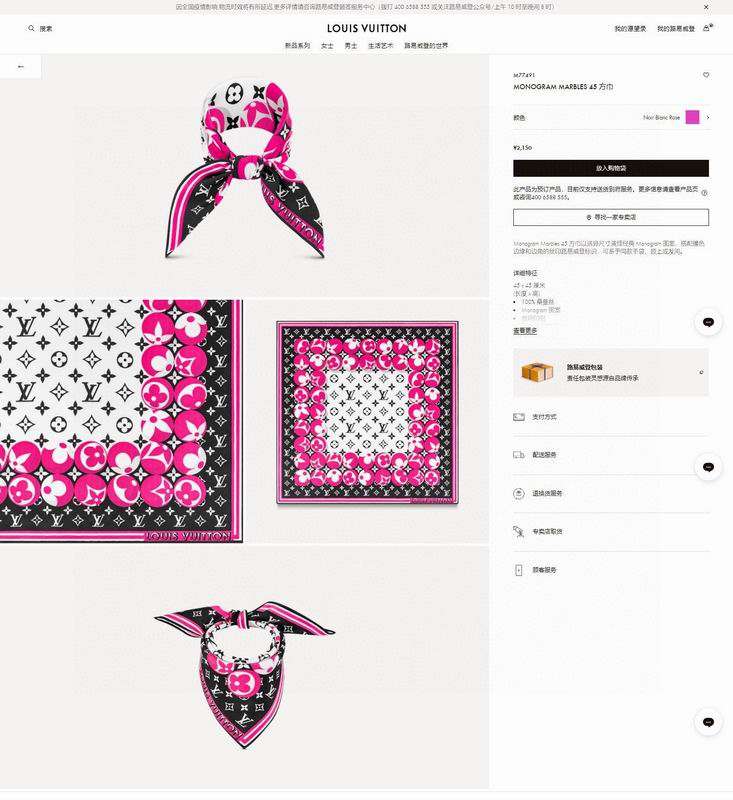Screen dimensions: 733x800
Task: Expand the color options chevron
Action: pyautogui.click(x=707, y=117)
